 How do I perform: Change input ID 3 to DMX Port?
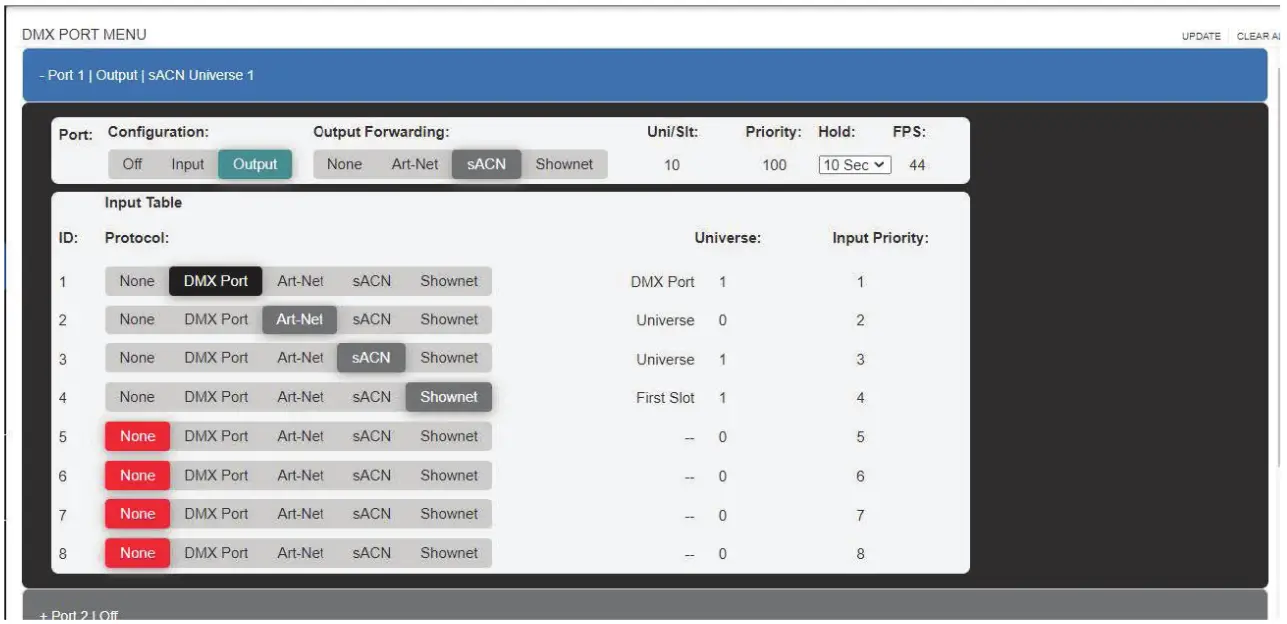(x=215, y=358)
